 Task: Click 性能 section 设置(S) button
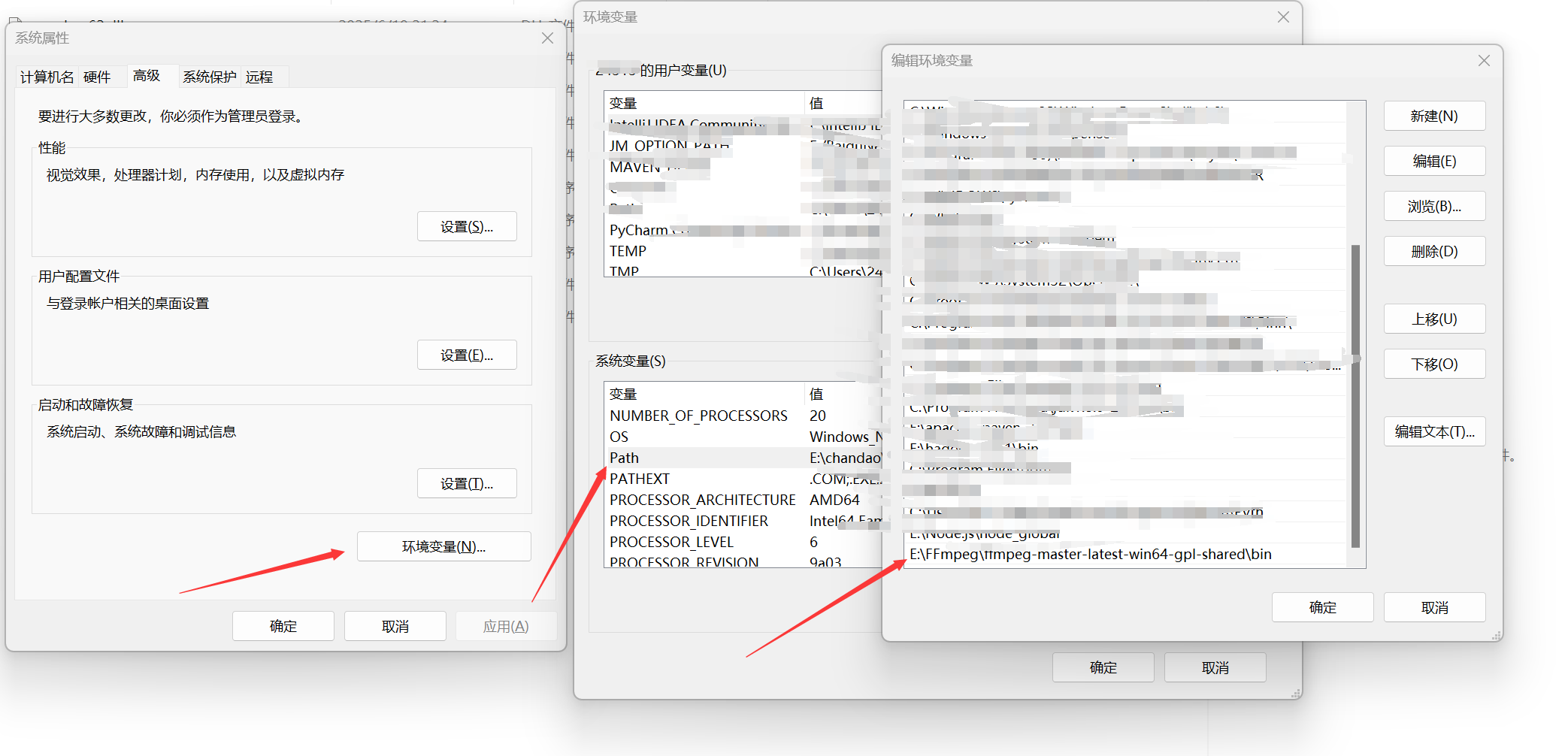tap(467, 225)
